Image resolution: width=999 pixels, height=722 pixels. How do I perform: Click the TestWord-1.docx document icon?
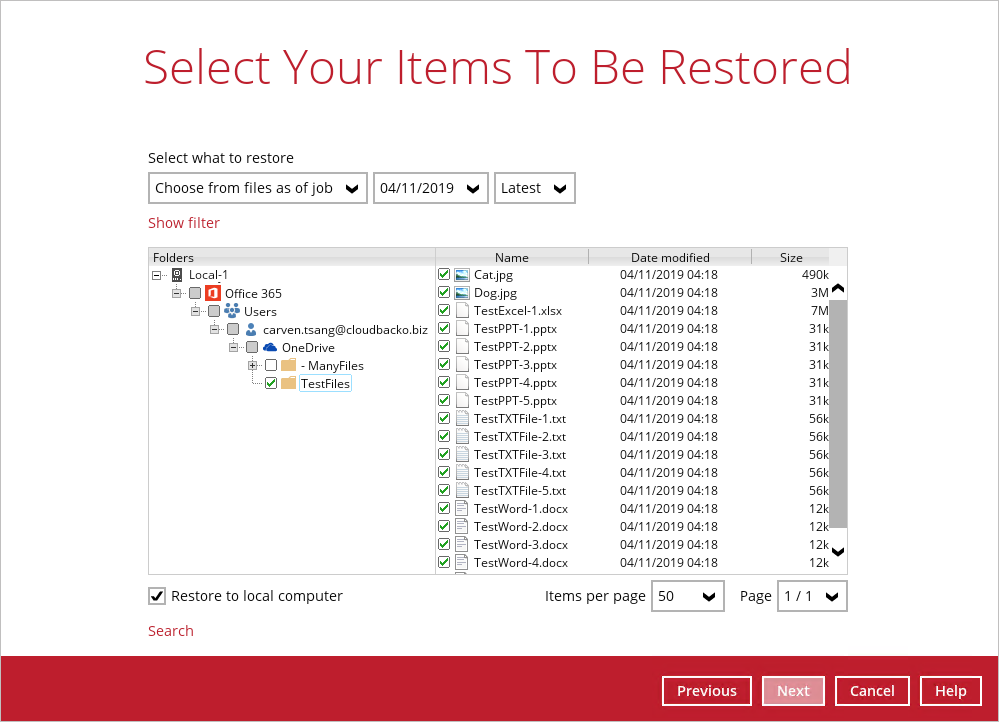click(x=462, y=508)
